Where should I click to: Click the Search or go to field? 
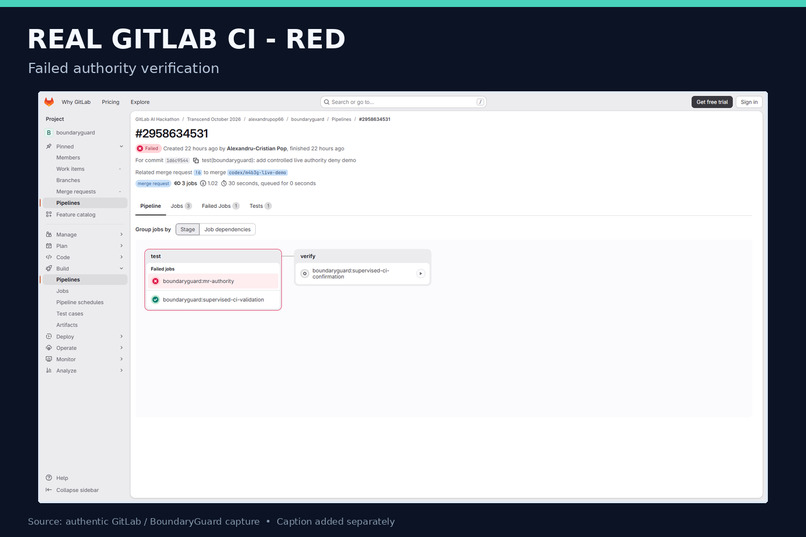pyautogui.click(x=403, y=102)
